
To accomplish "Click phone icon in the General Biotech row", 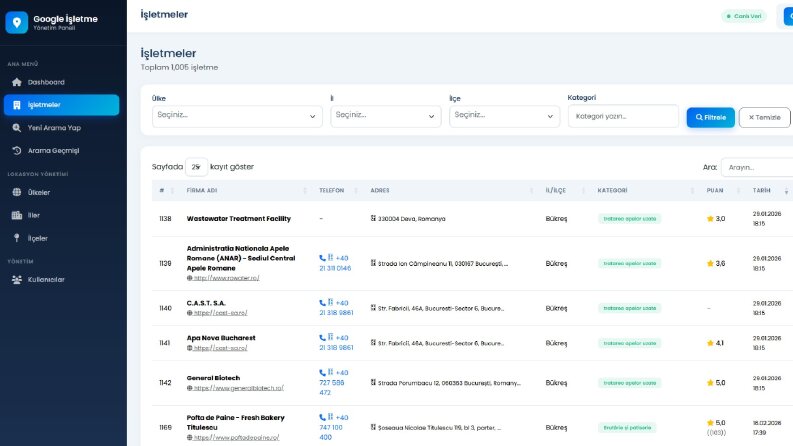I will pos(322,373).
